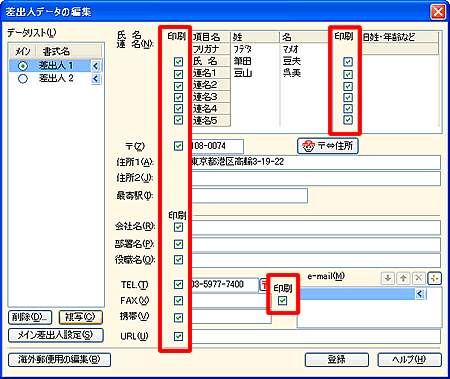Click the postal mark icon beside TEL field
Image resolution: width=450 pixels, height=379 pixels.
point(263,285)
